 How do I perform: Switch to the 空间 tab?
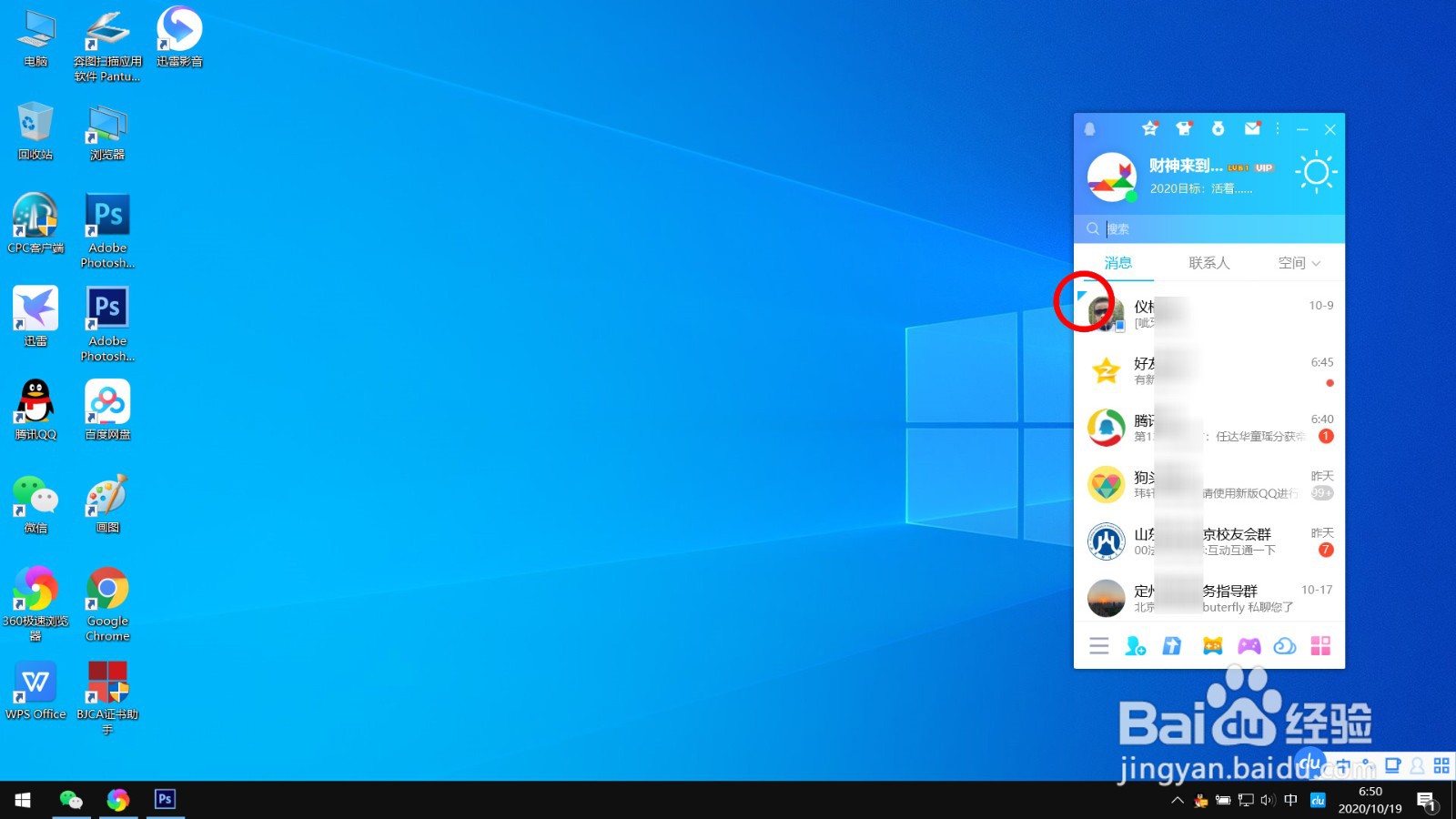pos(1291,263)
